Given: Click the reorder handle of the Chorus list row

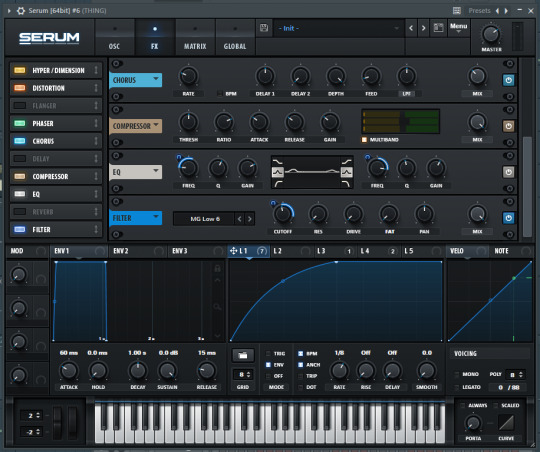Looking at the screenshot, I should 96,141.
